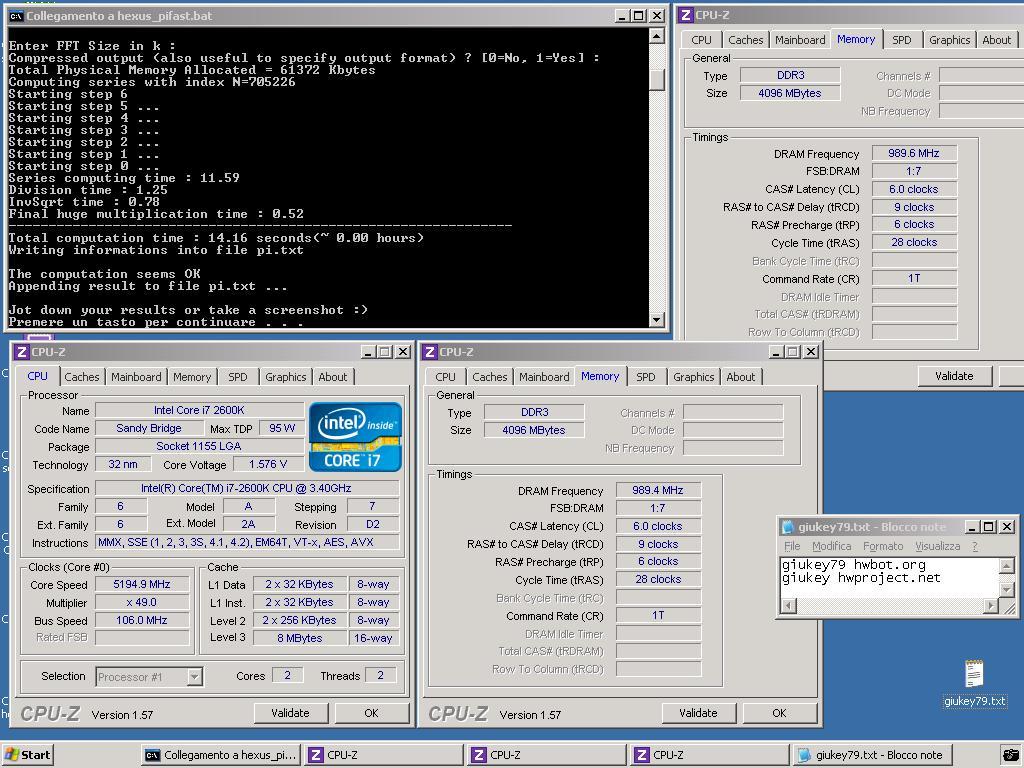The width and height of the screenshot is (1024, 768).
Task: Click the Core Speed value 5194.9 MHz
Action: [x=142, y=584]
